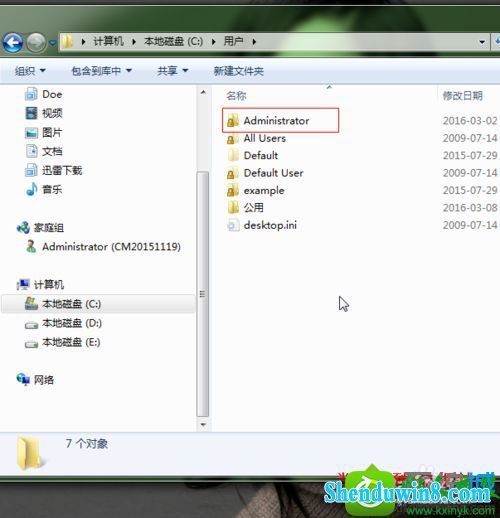
Task: Select the All Users folder icon
Action: tap(233, 138)
